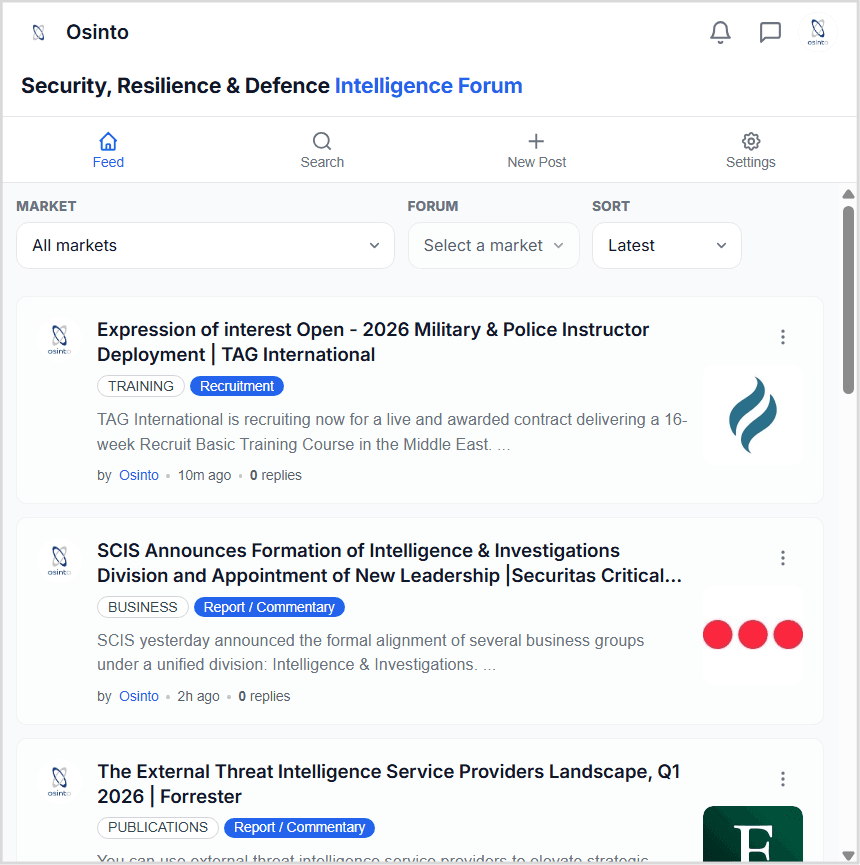
Task: Click SCIS yesterday announced excerpt text
Action: (x=371, y=653)
